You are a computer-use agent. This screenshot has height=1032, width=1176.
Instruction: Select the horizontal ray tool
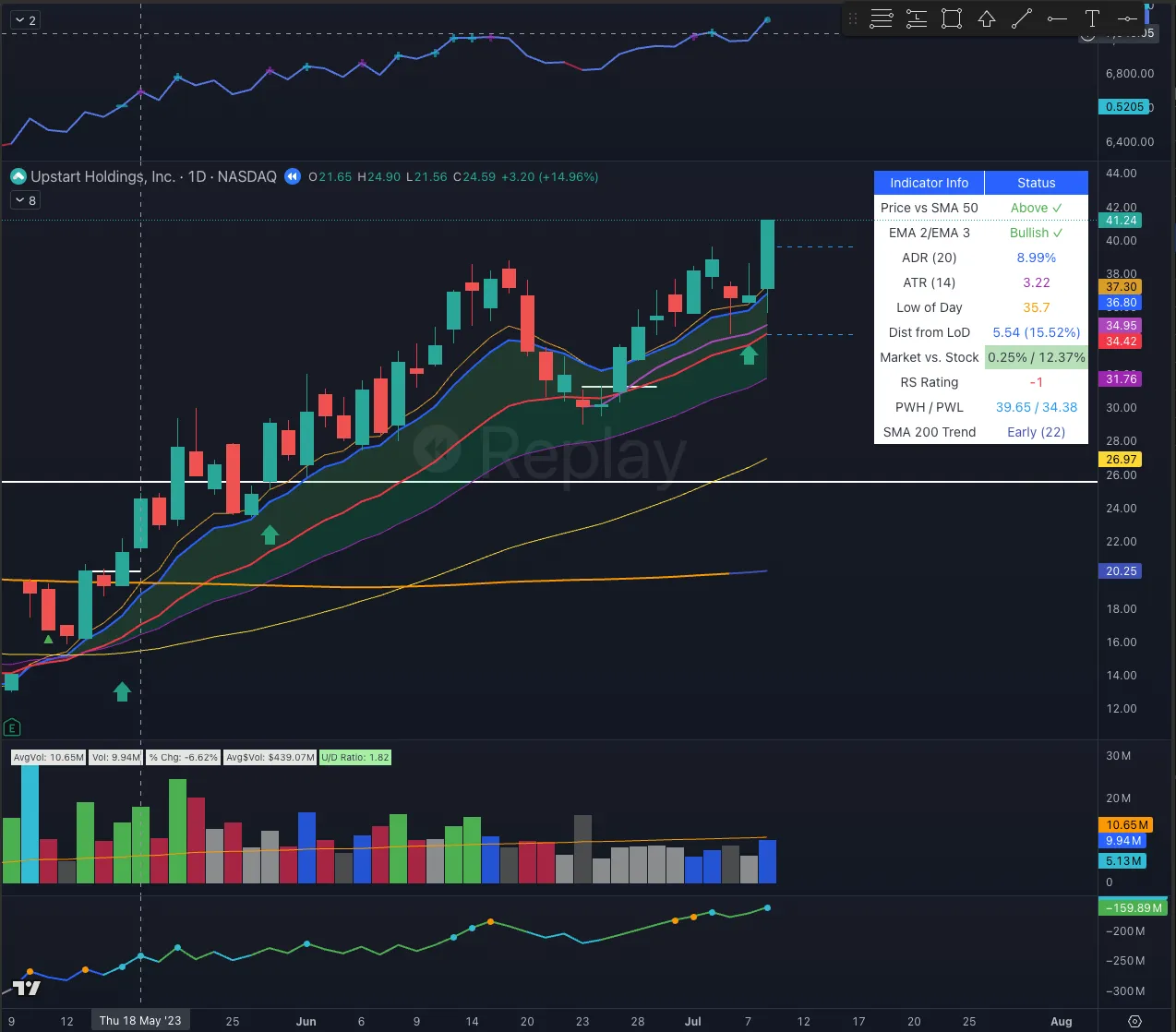(1057, 18)
